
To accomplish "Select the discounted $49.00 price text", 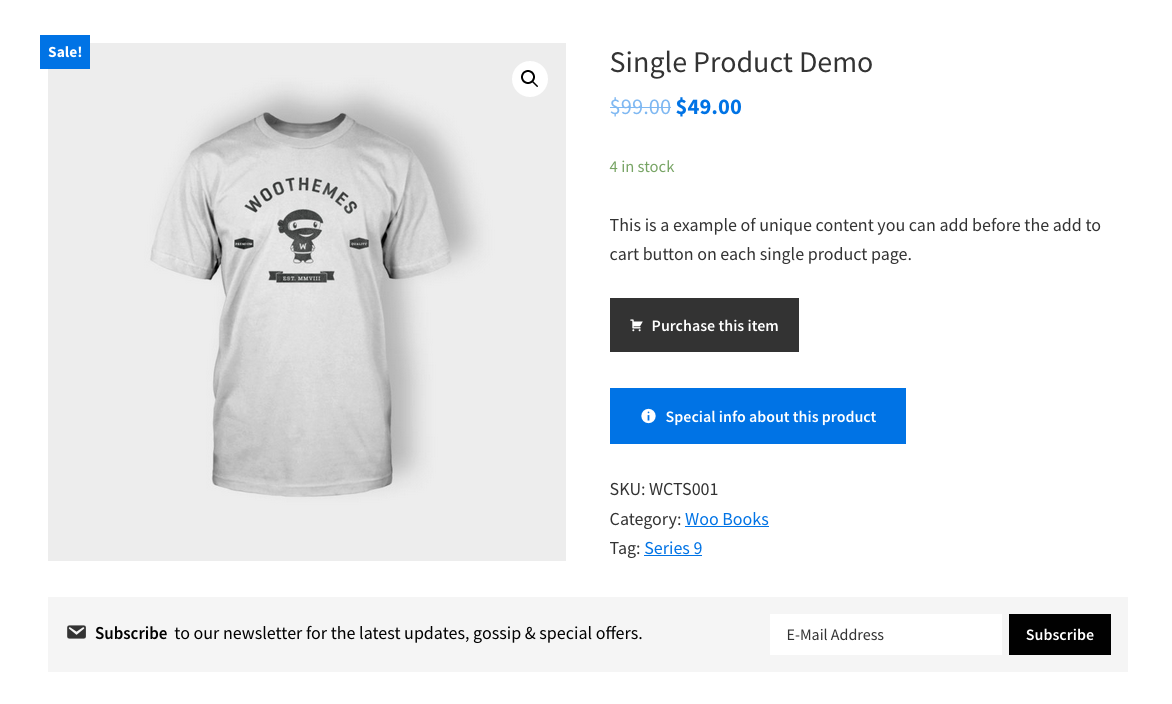I will point(708,106).
